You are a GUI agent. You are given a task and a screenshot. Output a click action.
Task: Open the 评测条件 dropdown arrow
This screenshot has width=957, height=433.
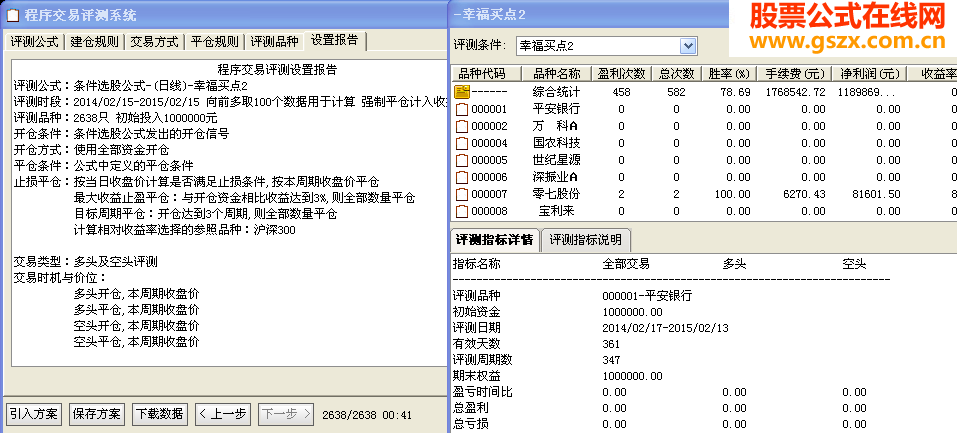click(x=688, y=46)
